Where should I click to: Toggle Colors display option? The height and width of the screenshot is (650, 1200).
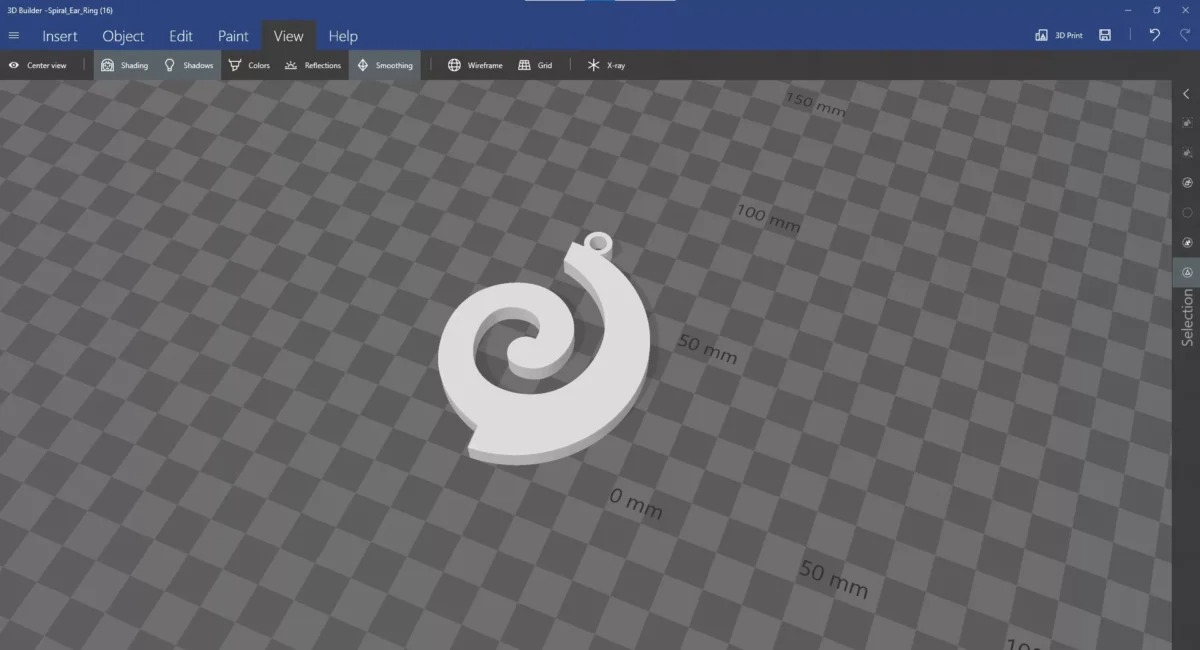point(249,65)
